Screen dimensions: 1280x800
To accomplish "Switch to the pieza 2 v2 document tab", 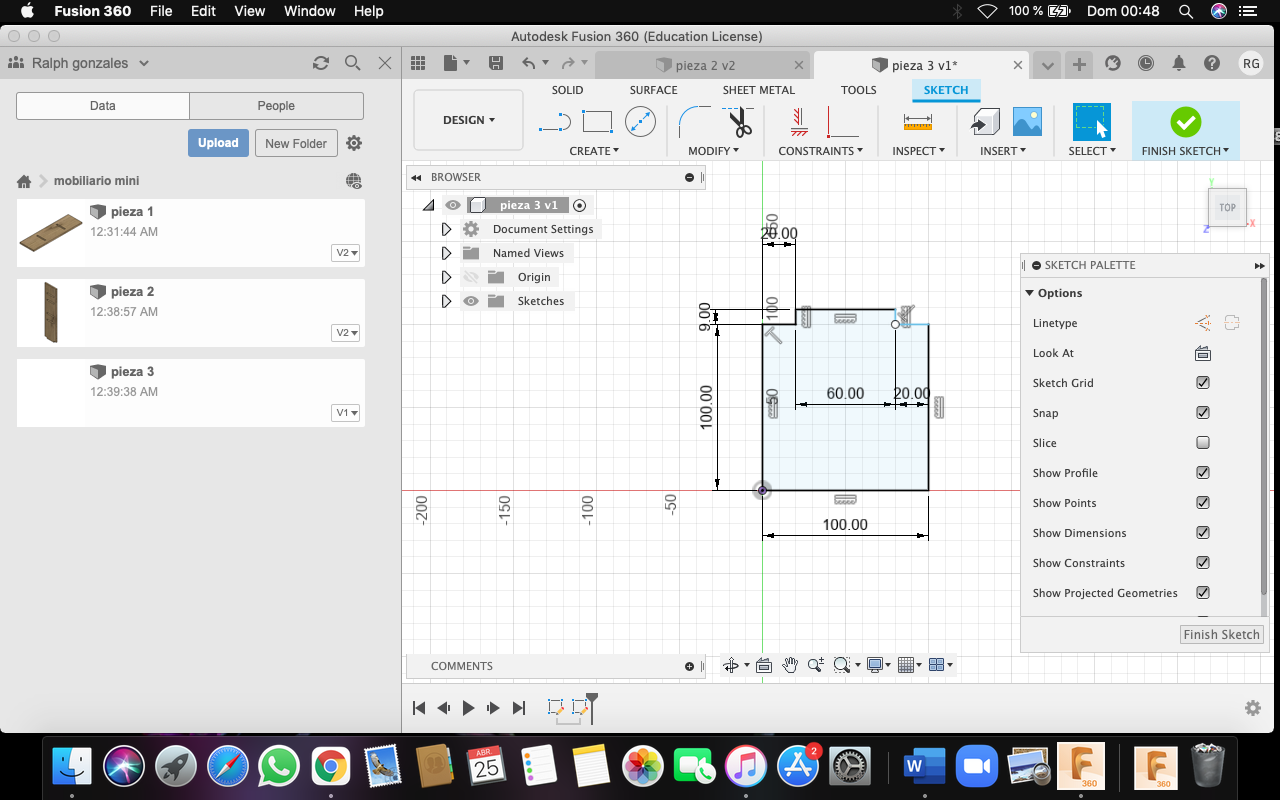I will click(x=704, y=65).
